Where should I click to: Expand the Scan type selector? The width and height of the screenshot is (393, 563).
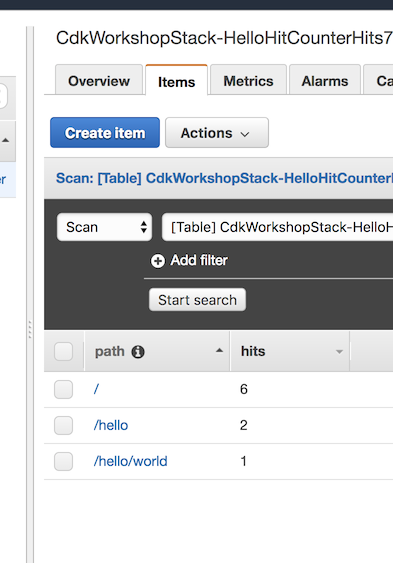click(x=104, y=227)
